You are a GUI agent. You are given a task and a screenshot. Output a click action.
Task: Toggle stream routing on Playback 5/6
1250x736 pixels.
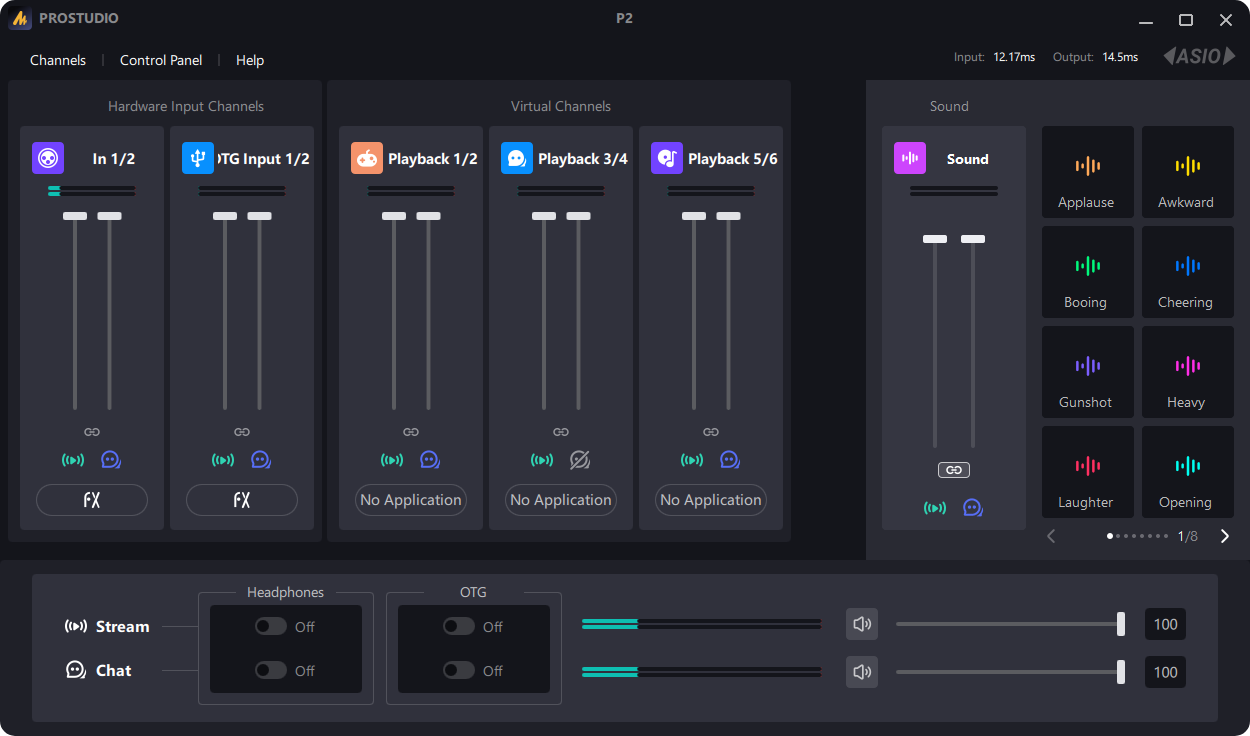point(692,460)
